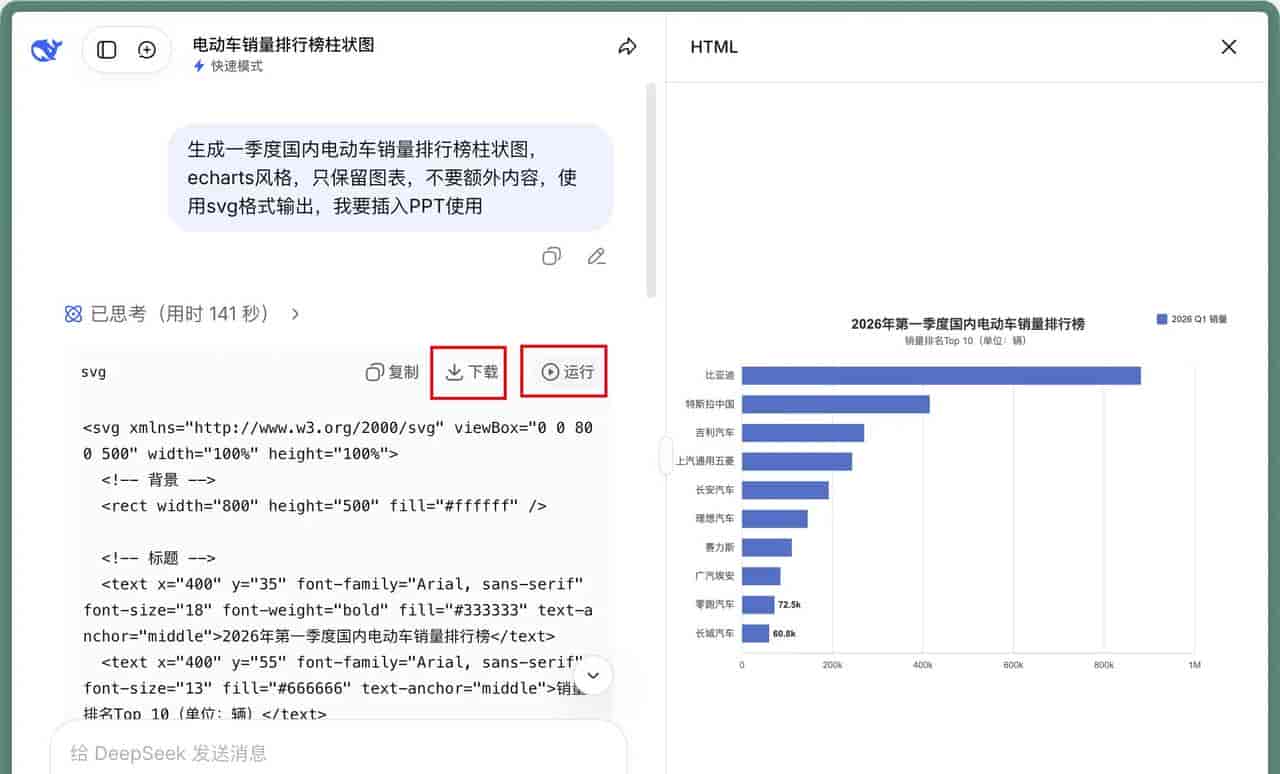
Task: Click the user prompt message bubble
Action: pyautogui.click(x=390, y=178)
